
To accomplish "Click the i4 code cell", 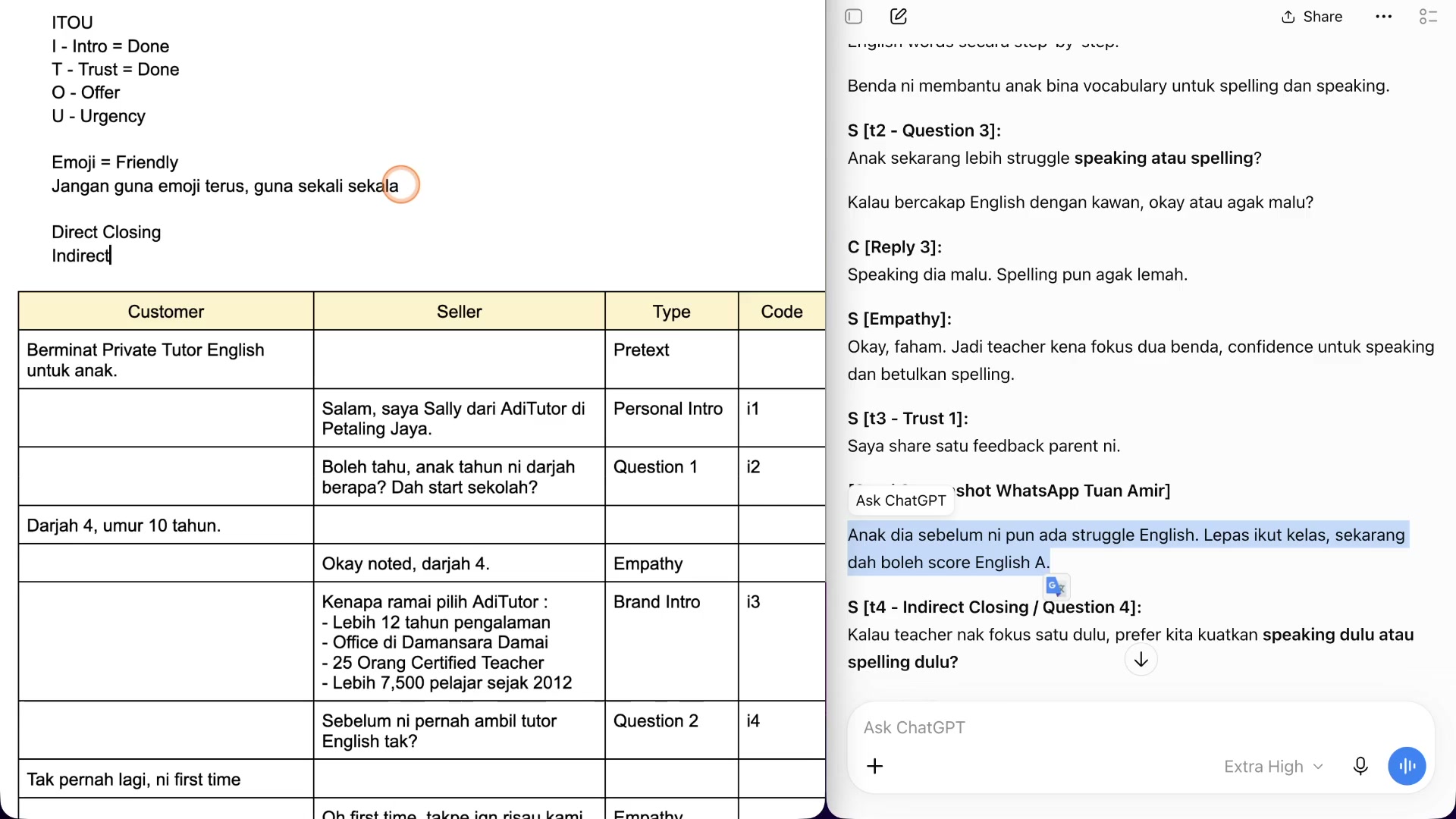I will (782, 730).
